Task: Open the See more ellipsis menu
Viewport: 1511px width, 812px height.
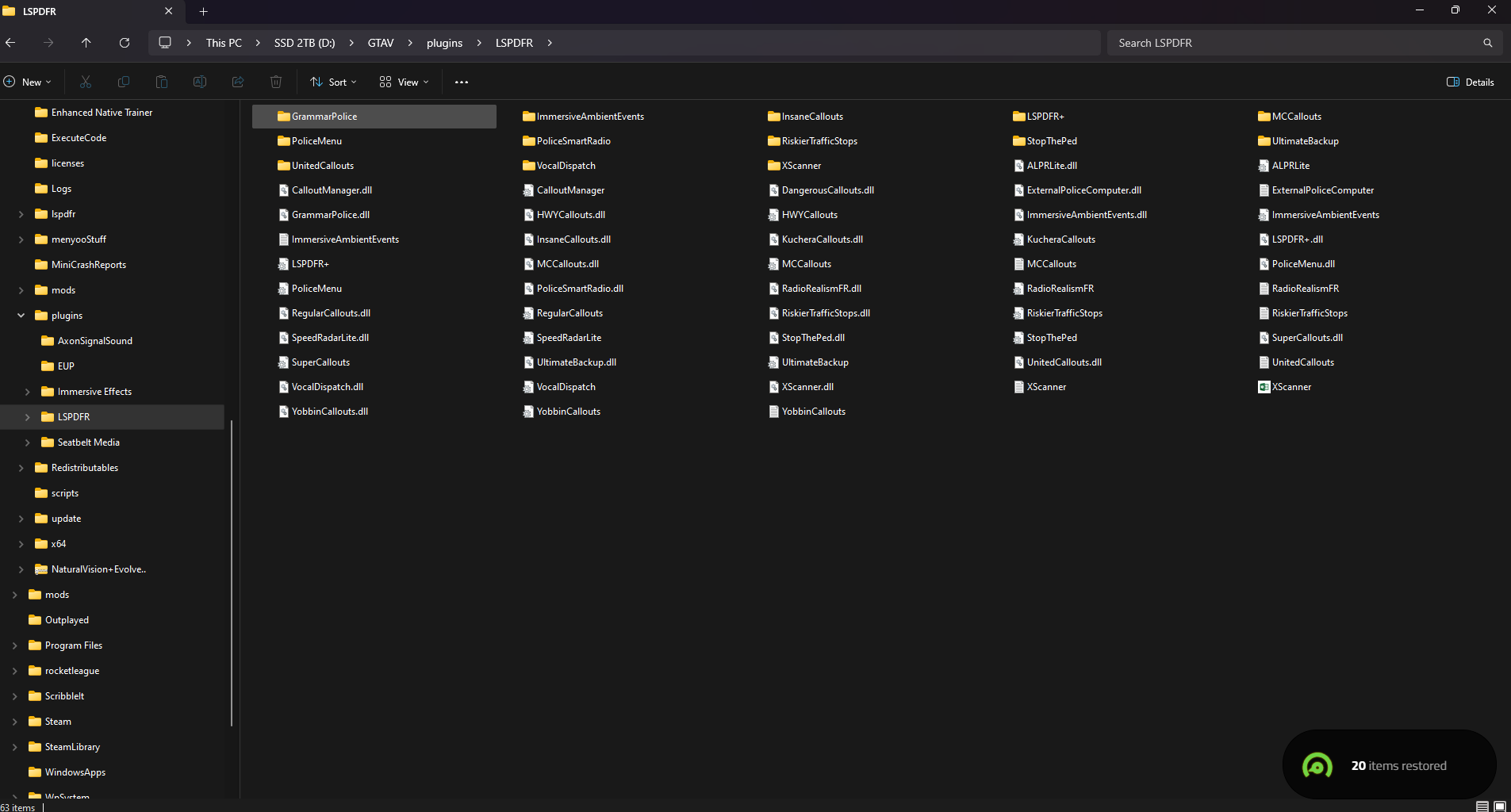Action: point(462,82)
